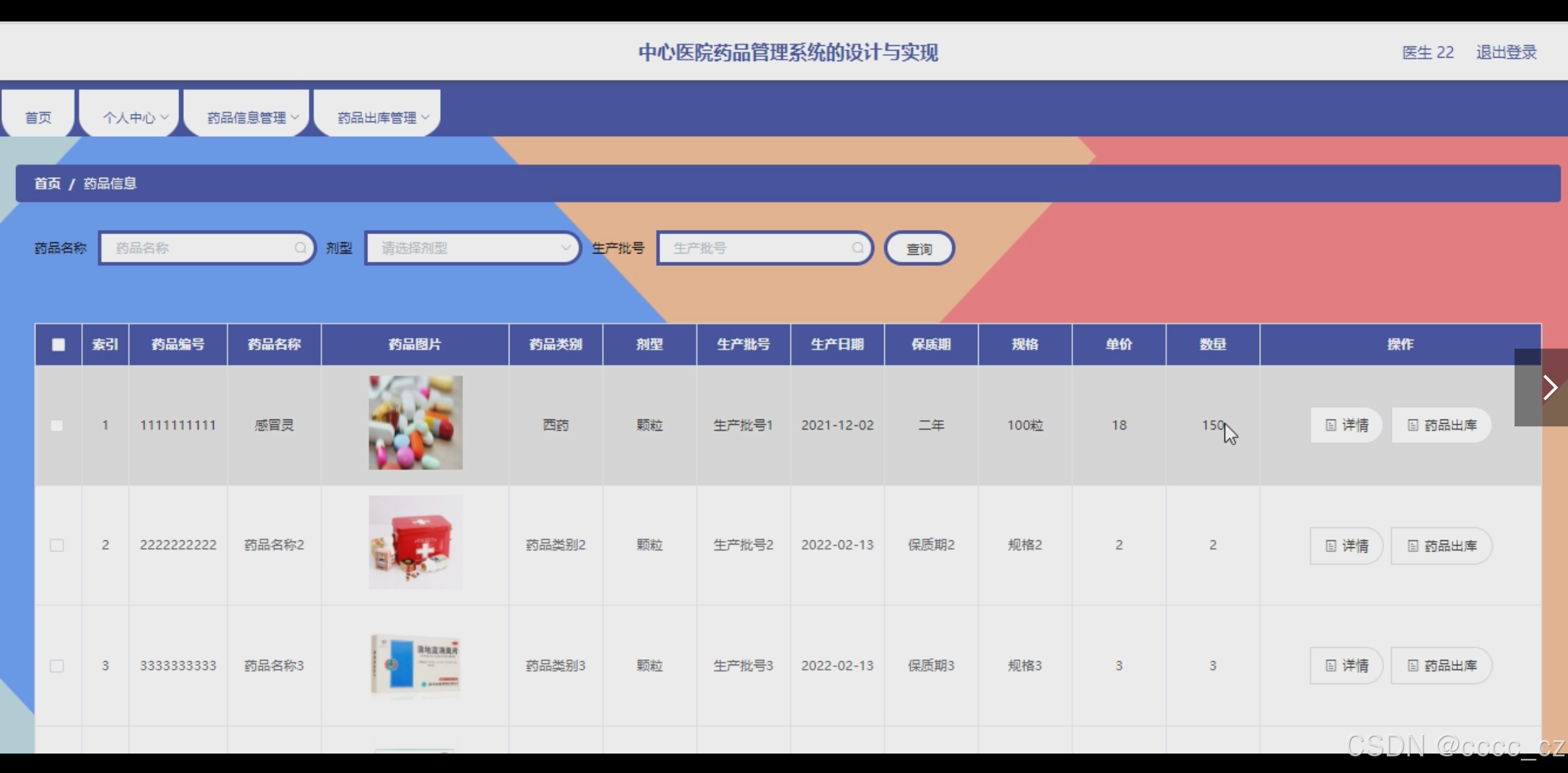
Task: Click the search icon in 药品名称 field
Action: coord(300,248)
